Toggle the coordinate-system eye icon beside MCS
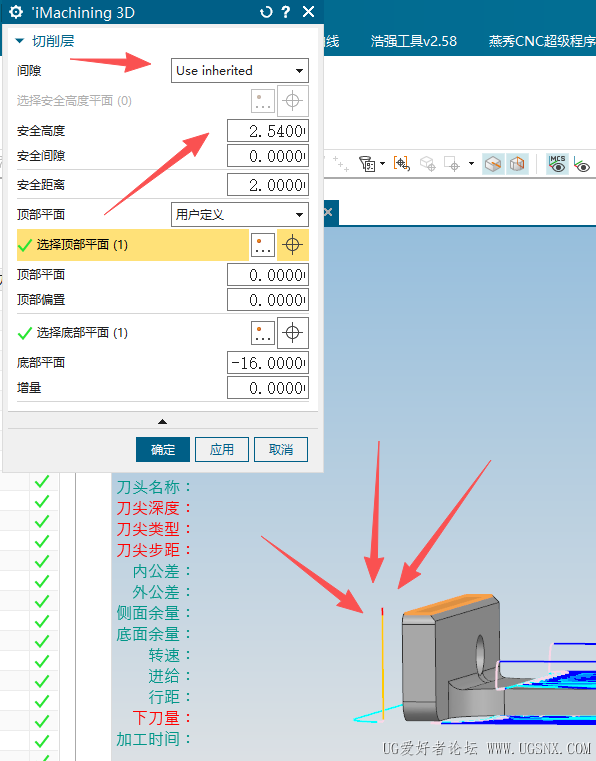This screenshot has height=761, width=596. coord(581,164)
